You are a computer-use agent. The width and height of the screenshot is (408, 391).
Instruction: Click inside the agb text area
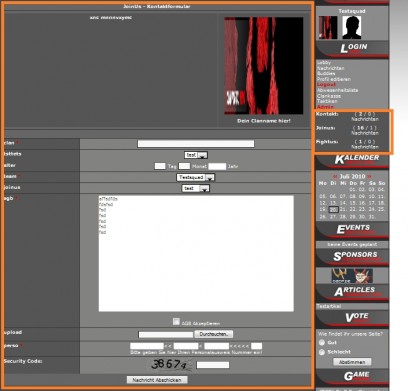(x=196, y=253)
